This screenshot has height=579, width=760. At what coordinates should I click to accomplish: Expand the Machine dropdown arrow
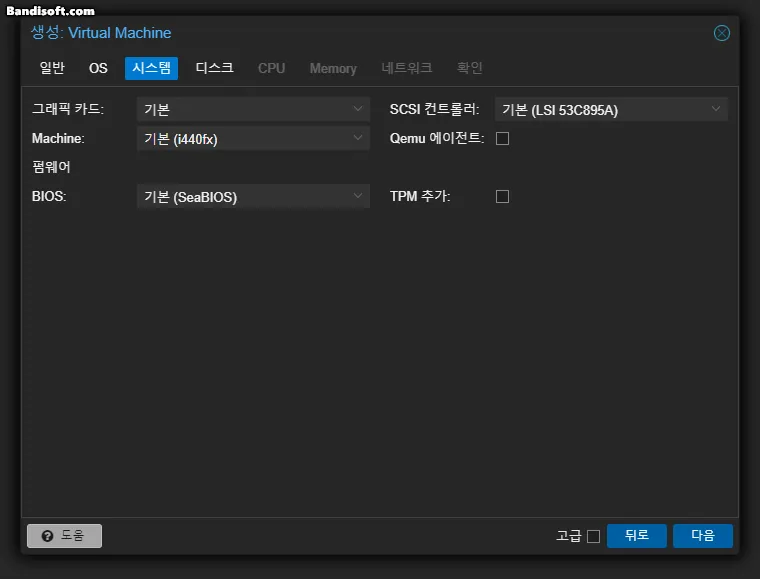click(x=358, y=138)
